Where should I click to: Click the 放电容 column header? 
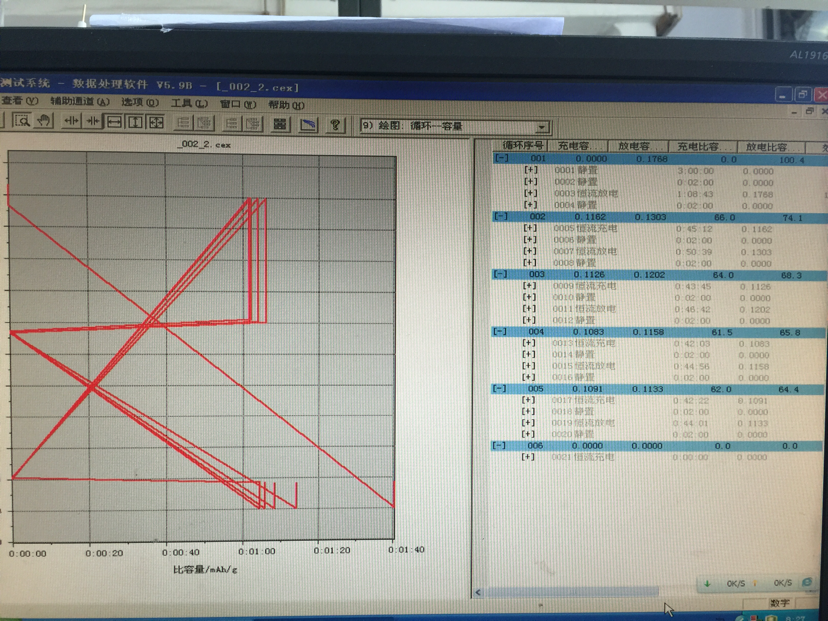tap(638, 146)
